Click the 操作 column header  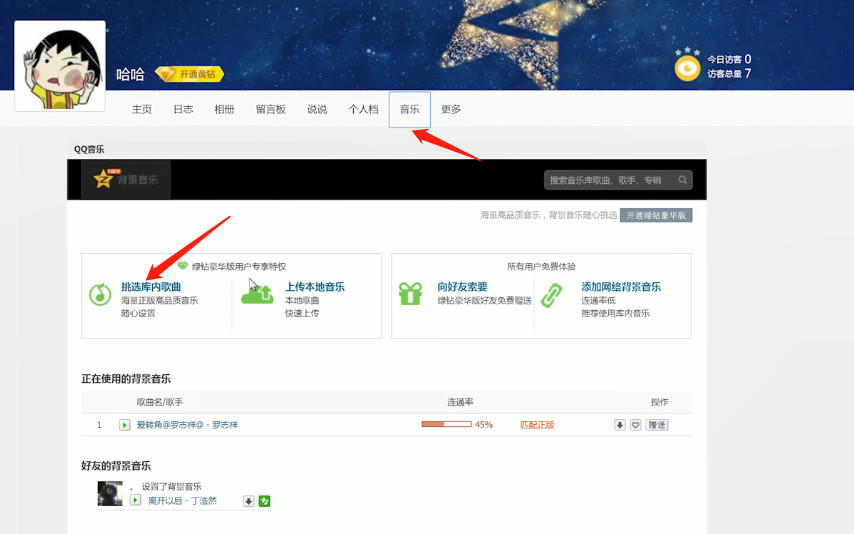point(660,402)
